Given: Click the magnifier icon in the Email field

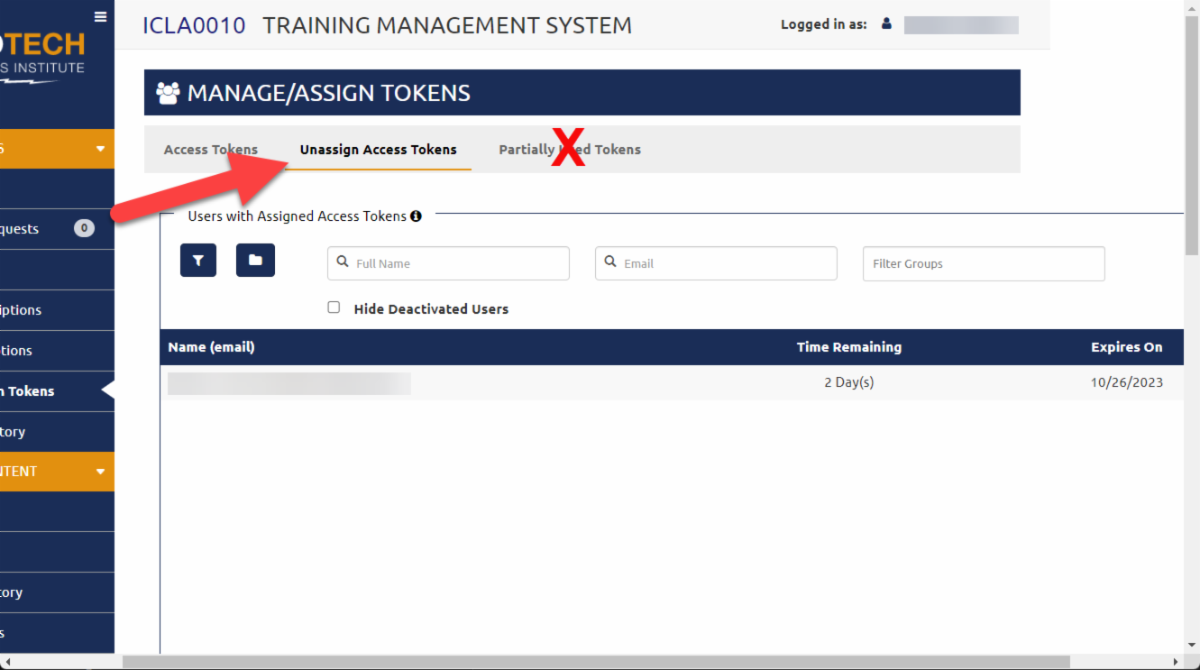Looking at the screenshot, I should pyautogui.click(x=611, y=262).
